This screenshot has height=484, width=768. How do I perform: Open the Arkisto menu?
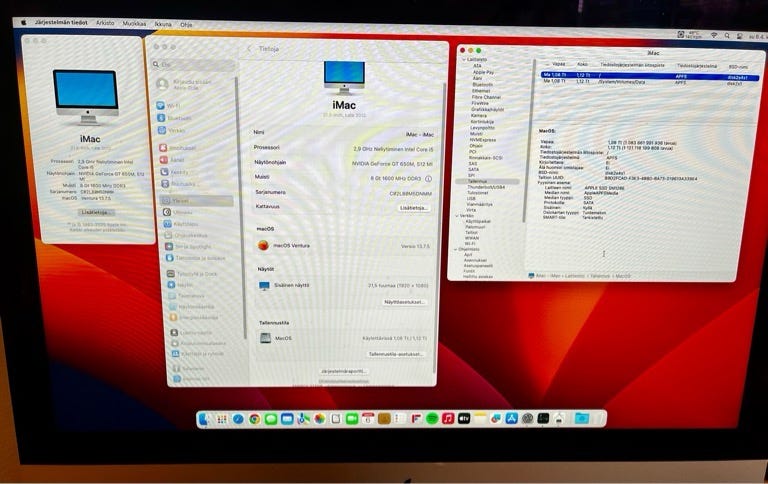tap(105, 23)
